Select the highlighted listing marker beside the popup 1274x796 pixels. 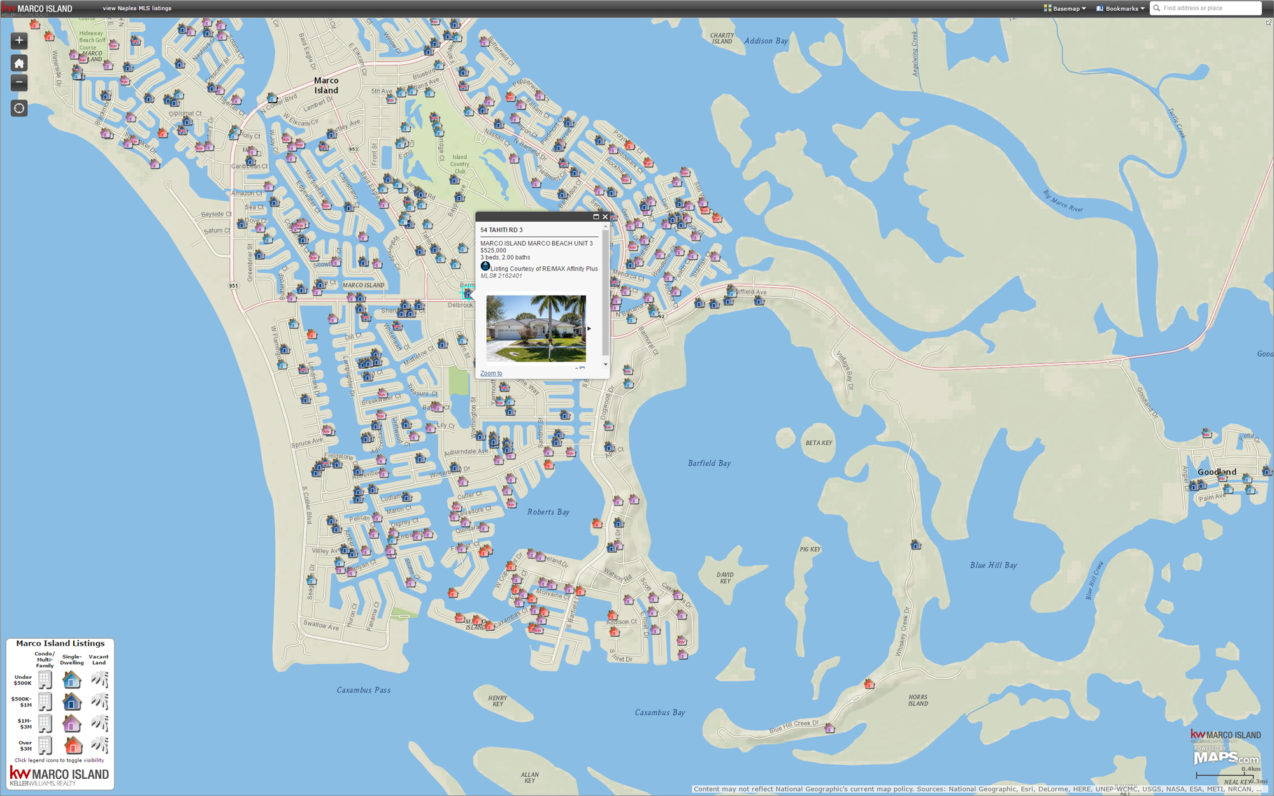468,294
